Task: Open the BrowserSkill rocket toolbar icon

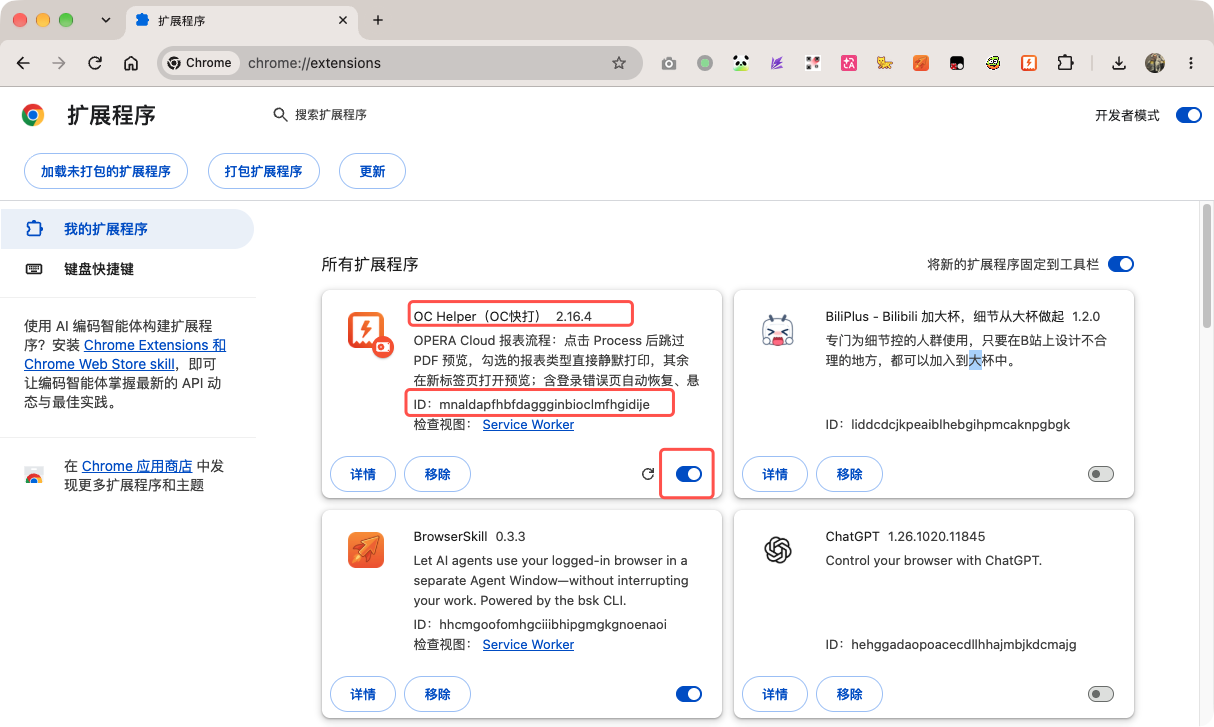Action: pyautogui.click(x=921, y=63)
